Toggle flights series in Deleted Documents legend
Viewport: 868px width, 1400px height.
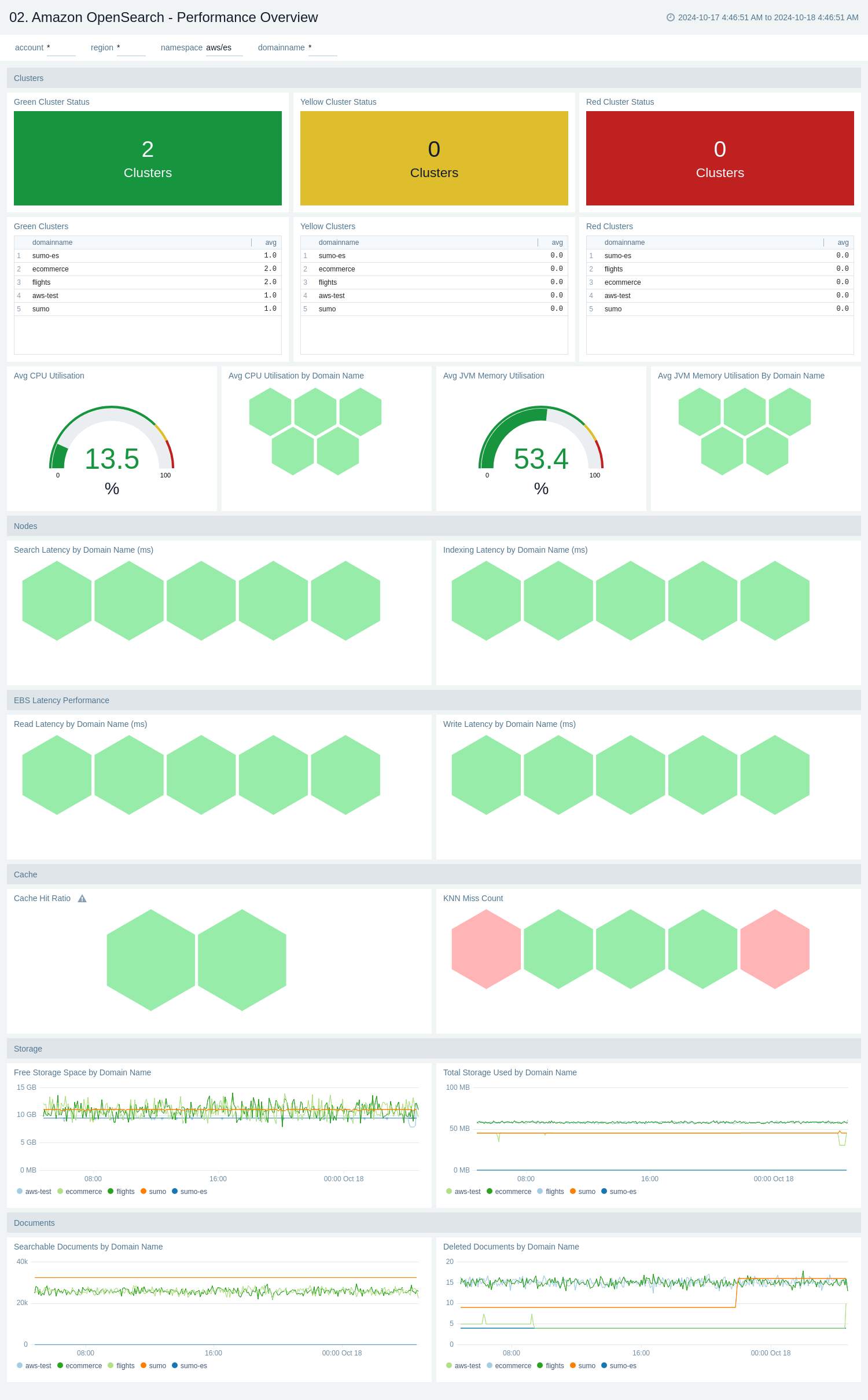pyautogui.click(x=550, y=1366)
